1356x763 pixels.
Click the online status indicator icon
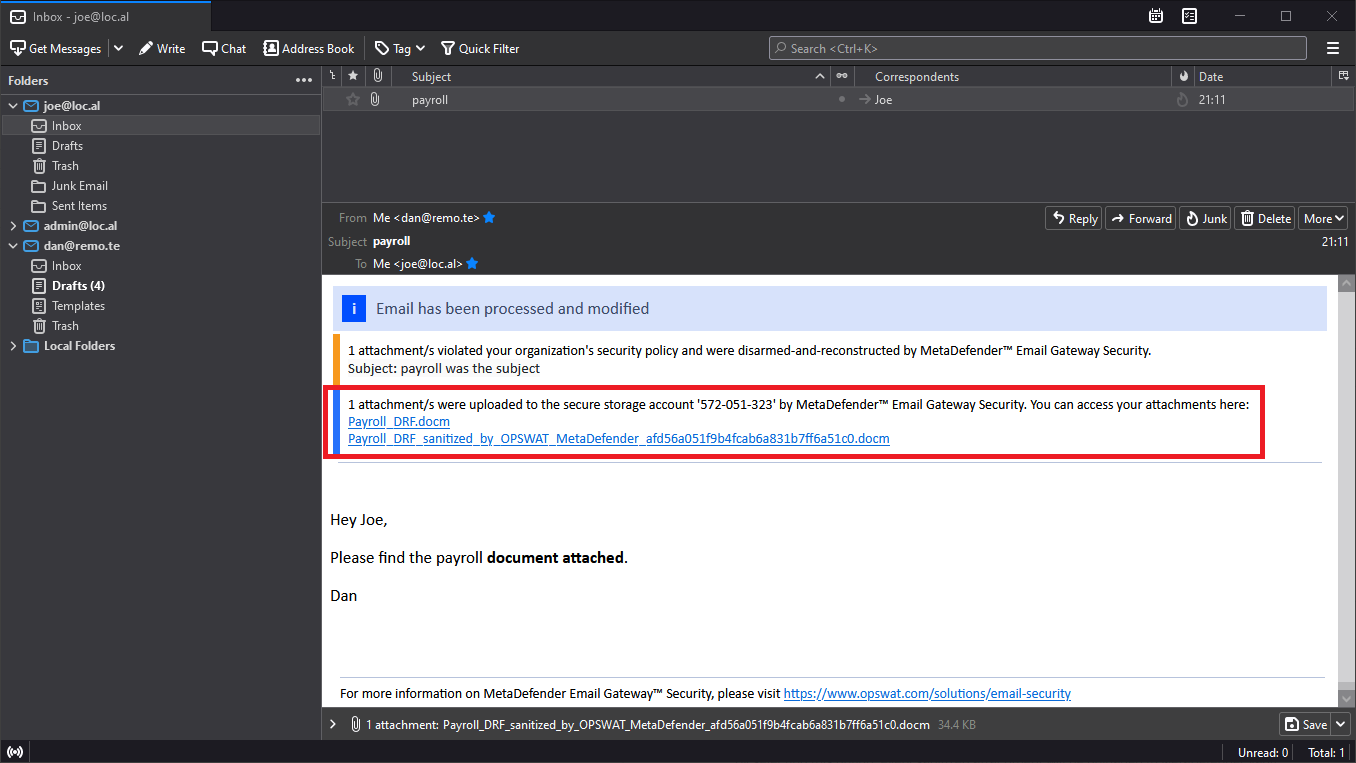(14, 752)
